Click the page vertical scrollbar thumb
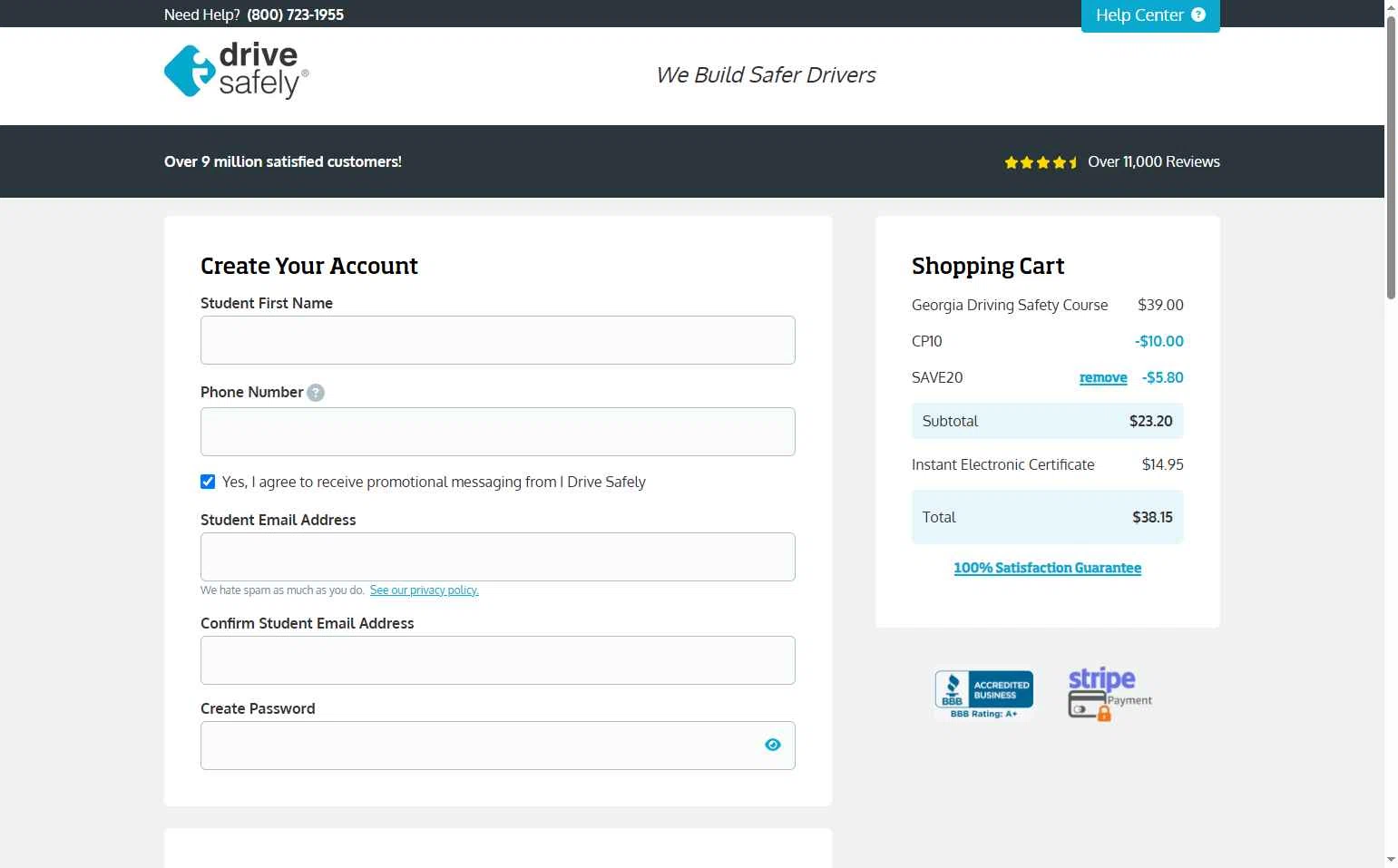 pos(1391,157)
